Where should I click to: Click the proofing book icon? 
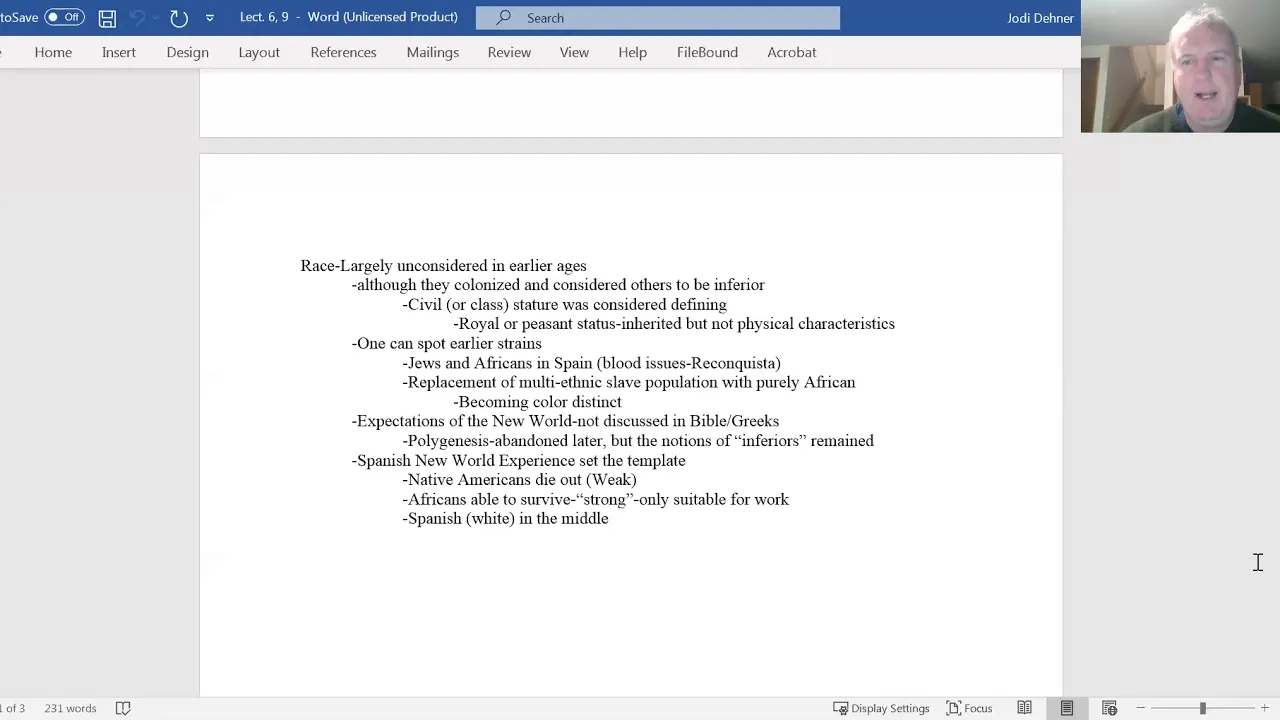point(123,708)
